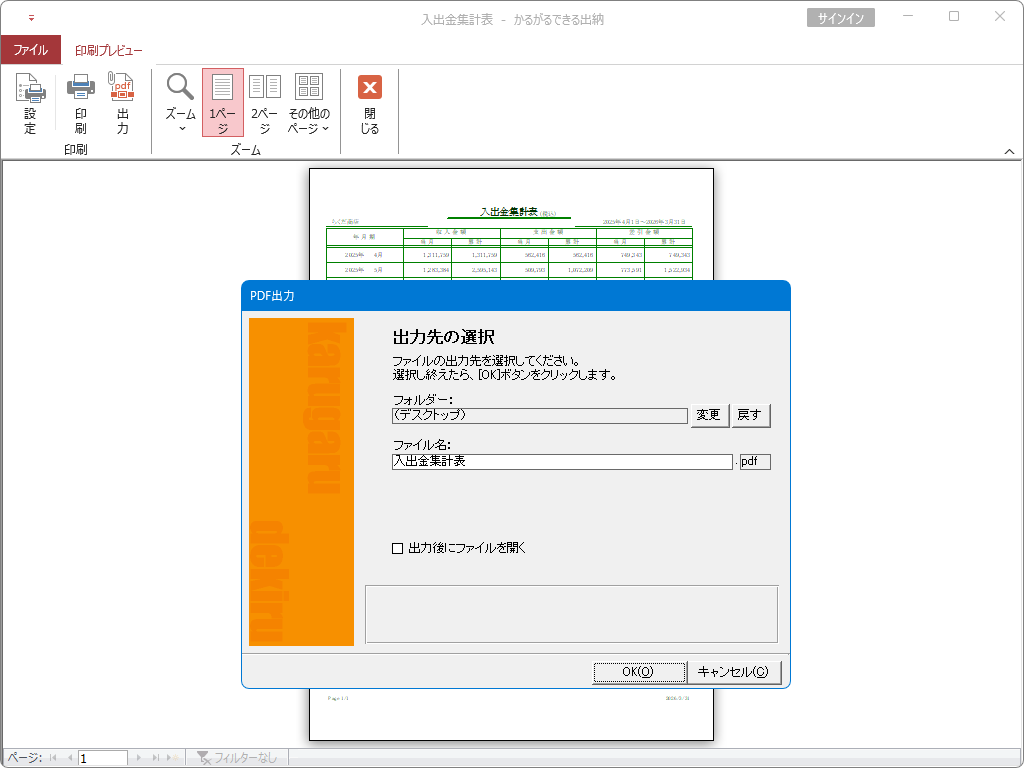Image resolution: width=1024 pixels, height=768 pixels.
Task: Click the サインイン button
Action: [x=840, y=18]
